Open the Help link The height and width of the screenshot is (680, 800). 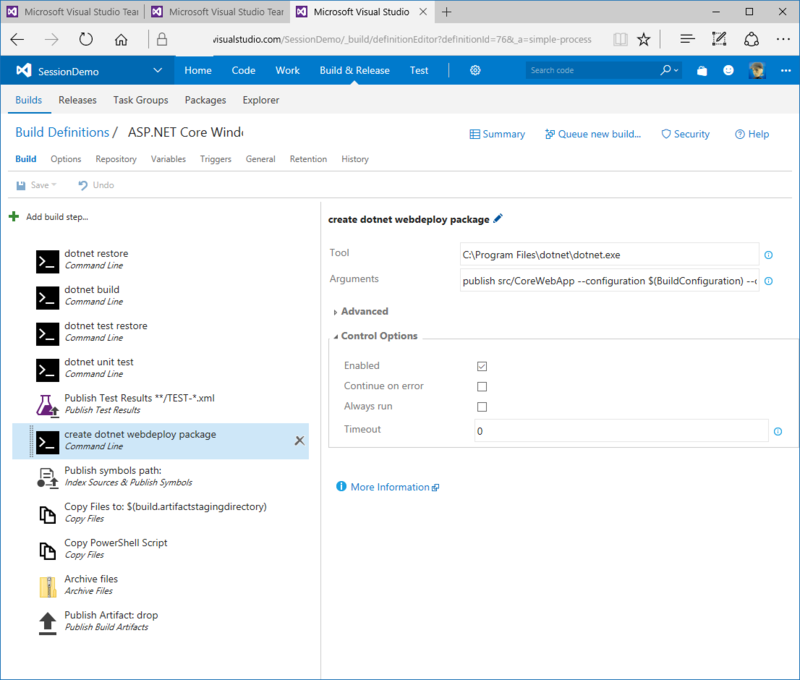coord(752,134)
